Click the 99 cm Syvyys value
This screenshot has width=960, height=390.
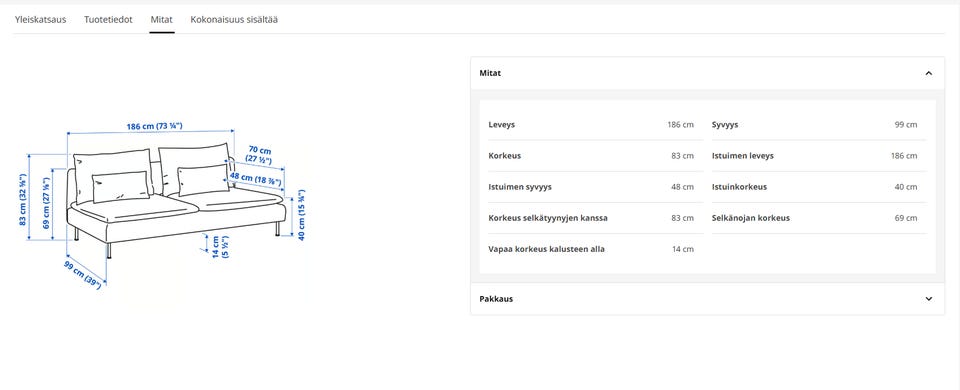click(906, 124)
